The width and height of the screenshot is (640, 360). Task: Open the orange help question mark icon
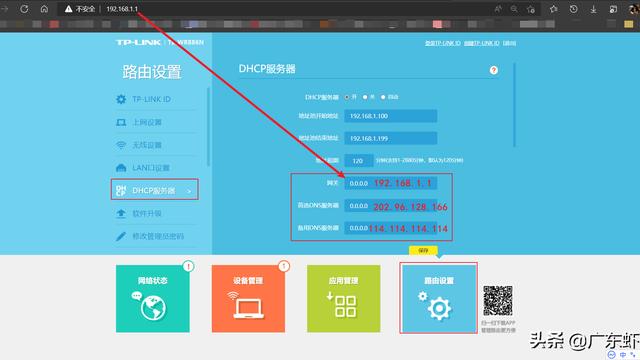493,70
